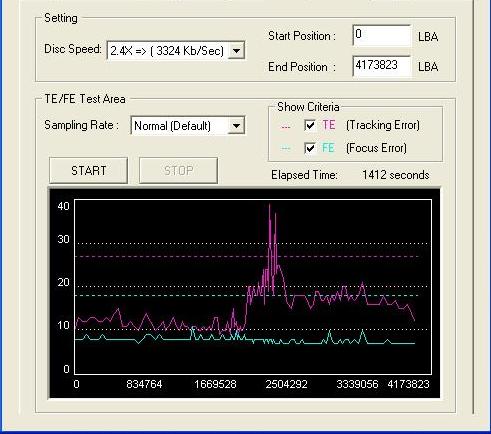
Task: Expand the Sampling Rate dropdown arrow
Action: (236, 126)
